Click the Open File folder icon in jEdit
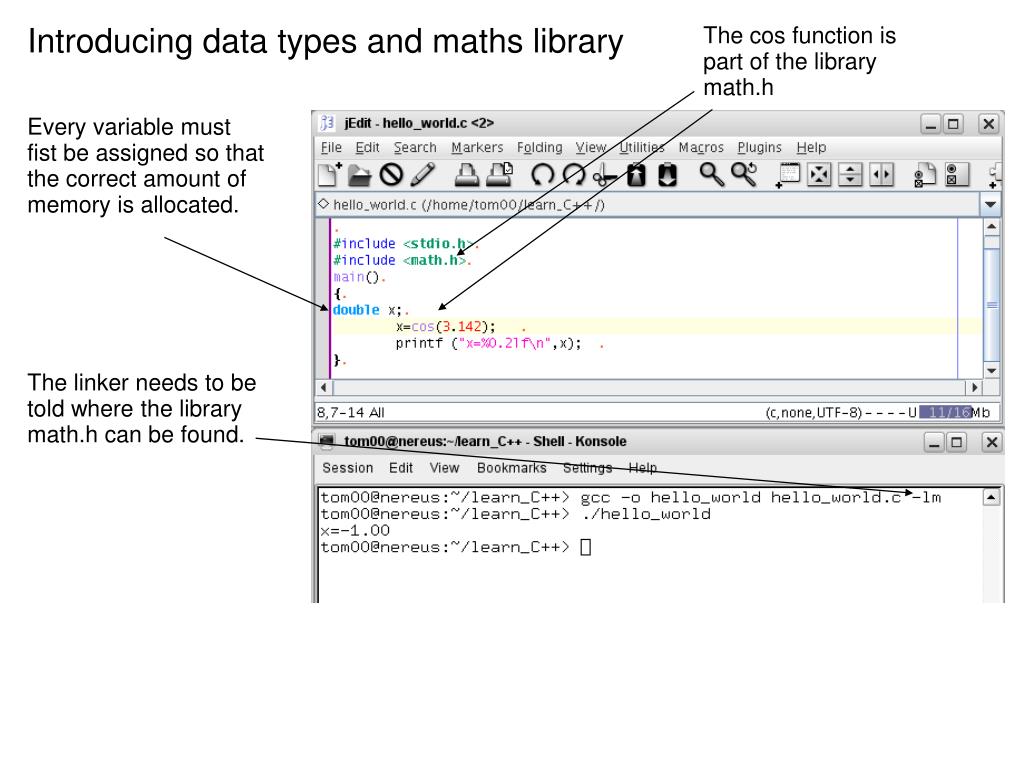Viewport: 1023px width, 767px height. [359, 175]
